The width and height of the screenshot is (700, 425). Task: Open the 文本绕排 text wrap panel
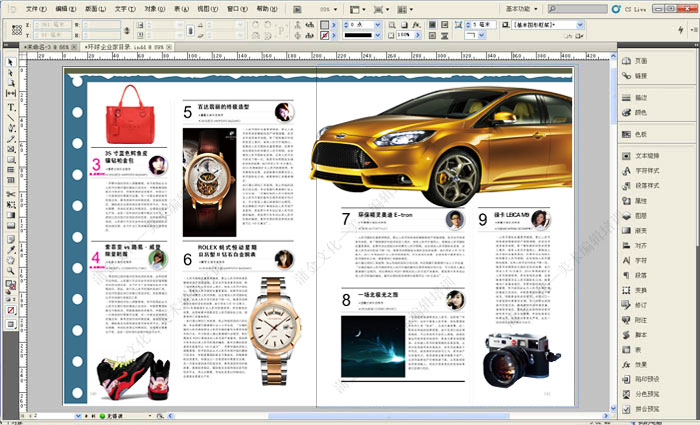pos(641,156)
